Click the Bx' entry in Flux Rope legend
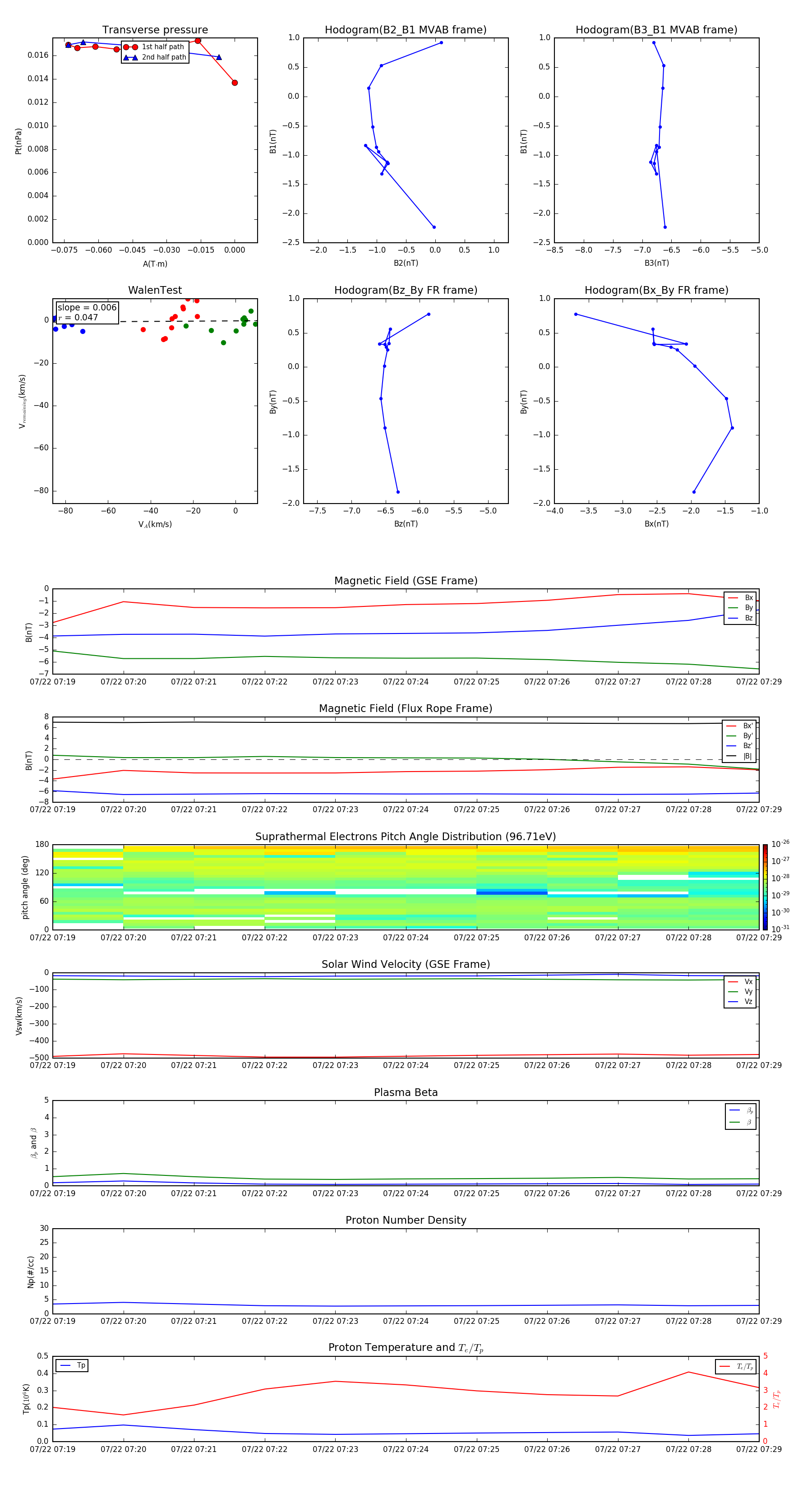812x1489 pixels. [739, 726]
